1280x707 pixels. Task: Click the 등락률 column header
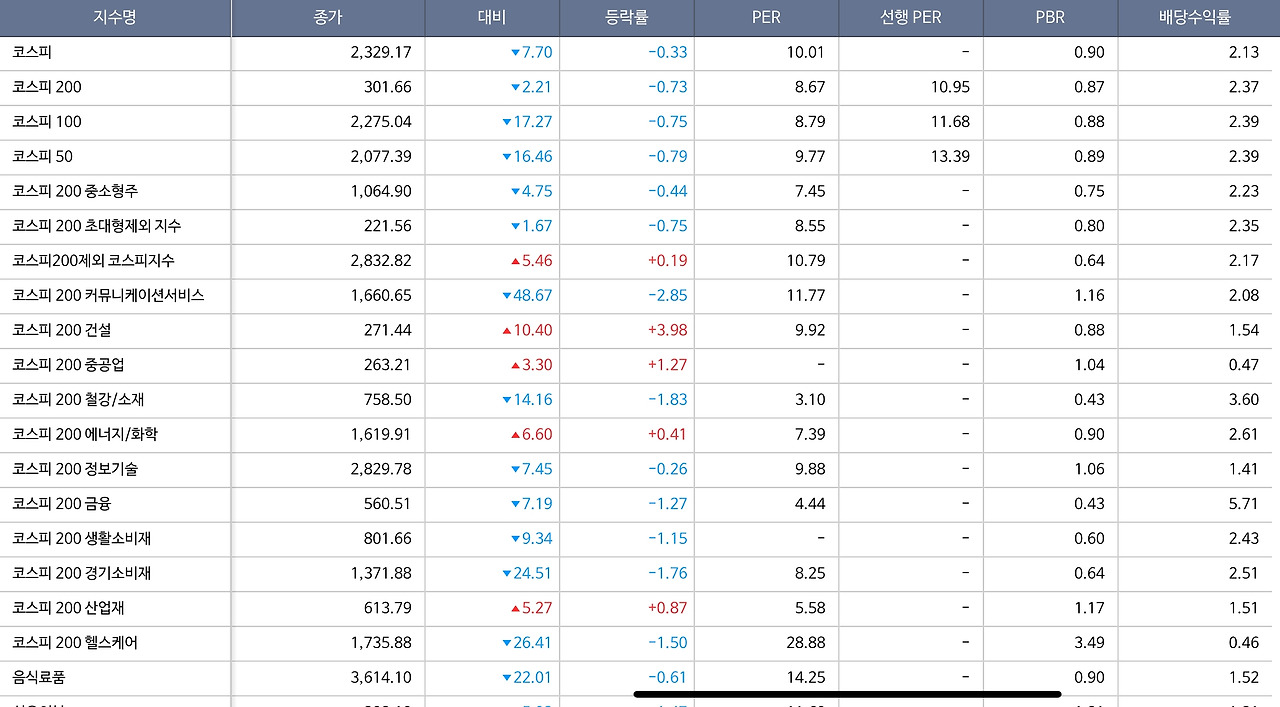click(x=627, y=17)
